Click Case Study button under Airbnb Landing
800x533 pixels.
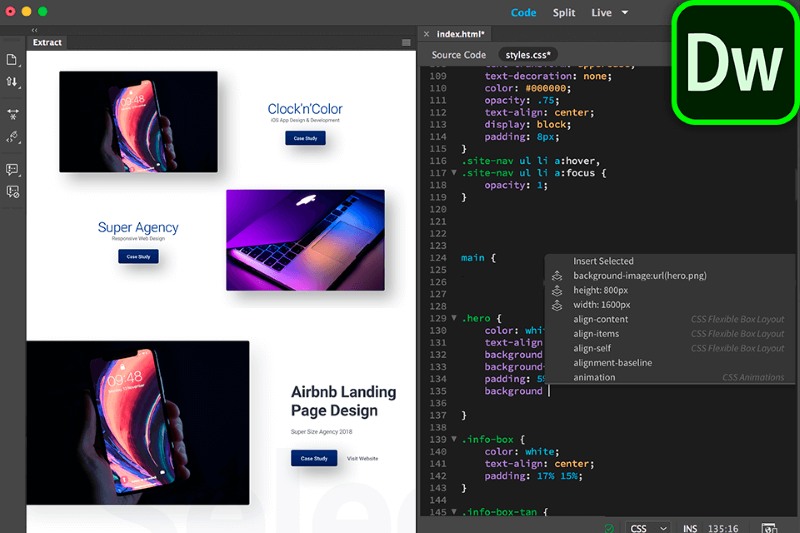point(314,459)
